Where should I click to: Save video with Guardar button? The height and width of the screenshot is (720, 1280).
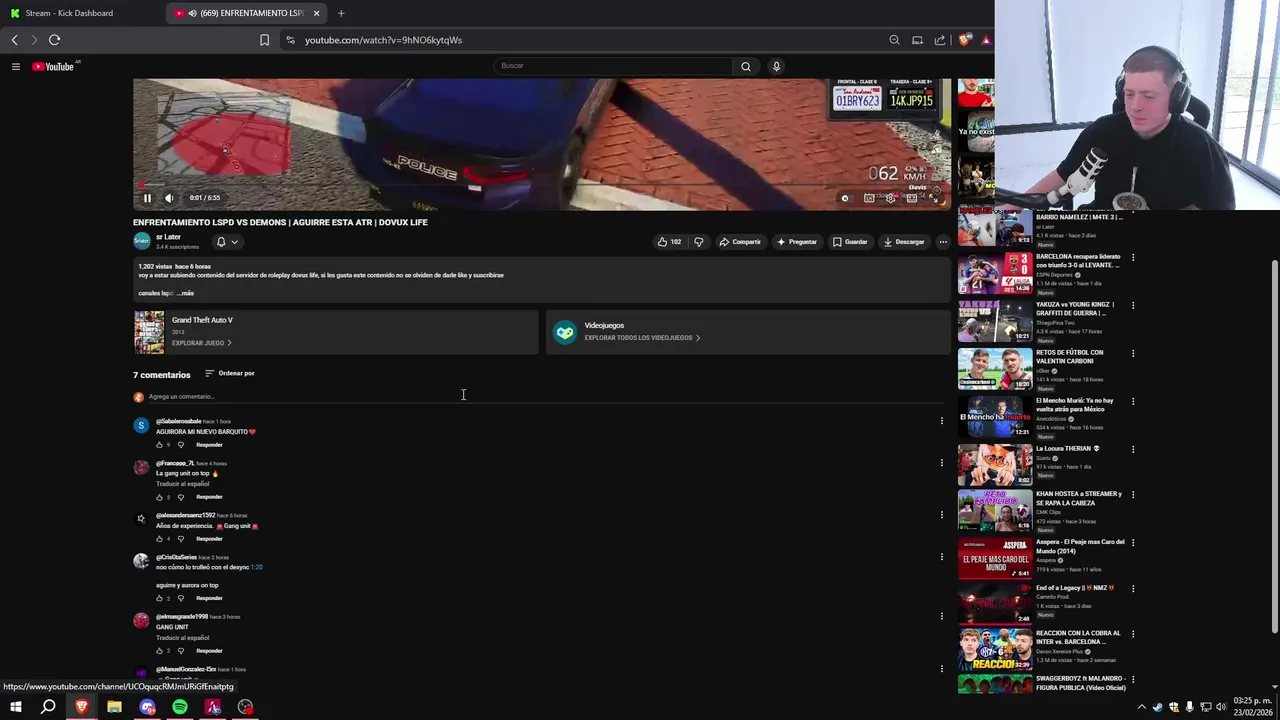[851, 242]
